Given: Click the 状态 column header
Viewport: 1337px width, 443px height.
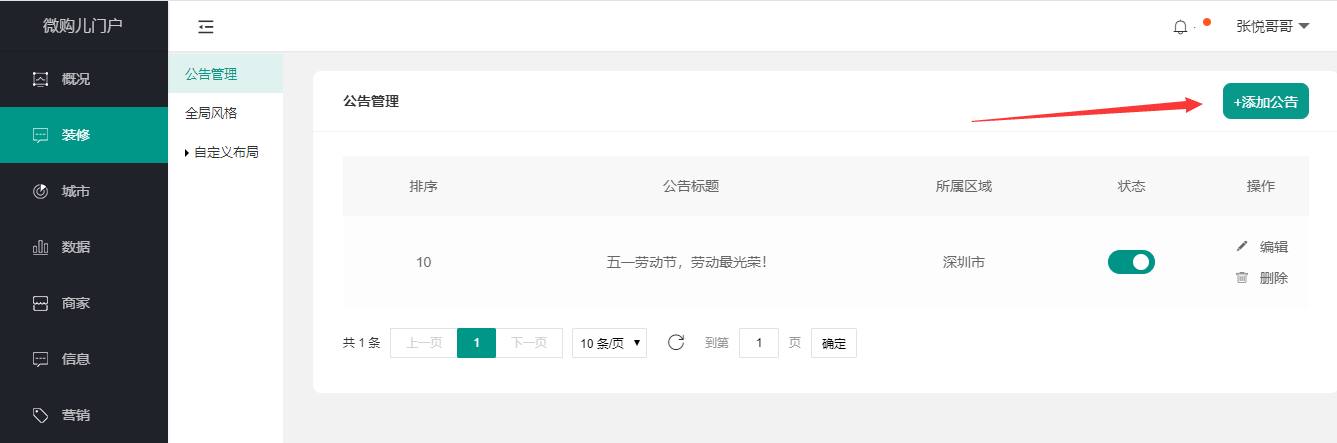Looking at the screenshot, I should pos(1132,186).
